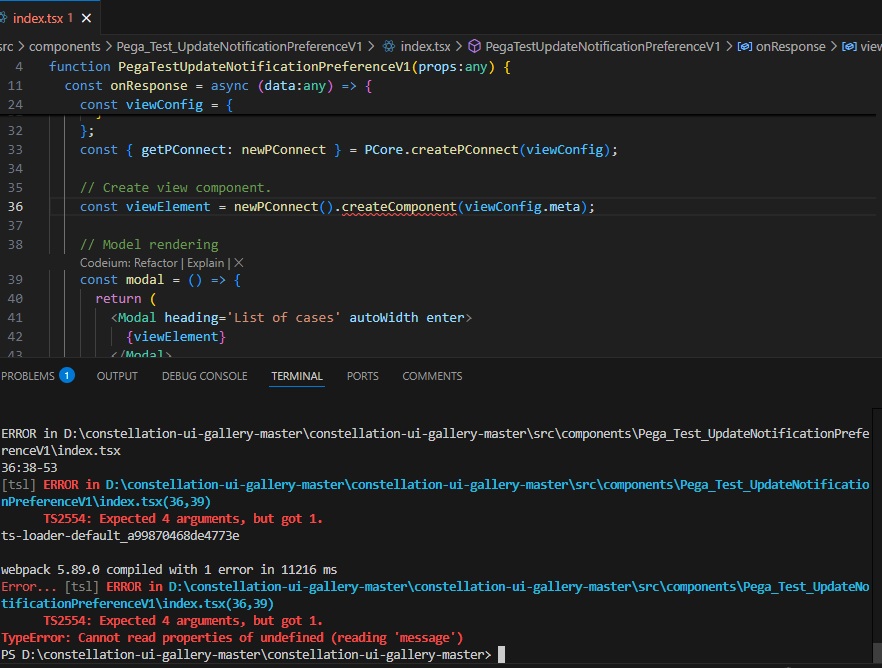Expand the Pega_Test_UpdateNotificationPreferenceV1 folder breadcrumb
882x668 pixels.
pos(240,46)
